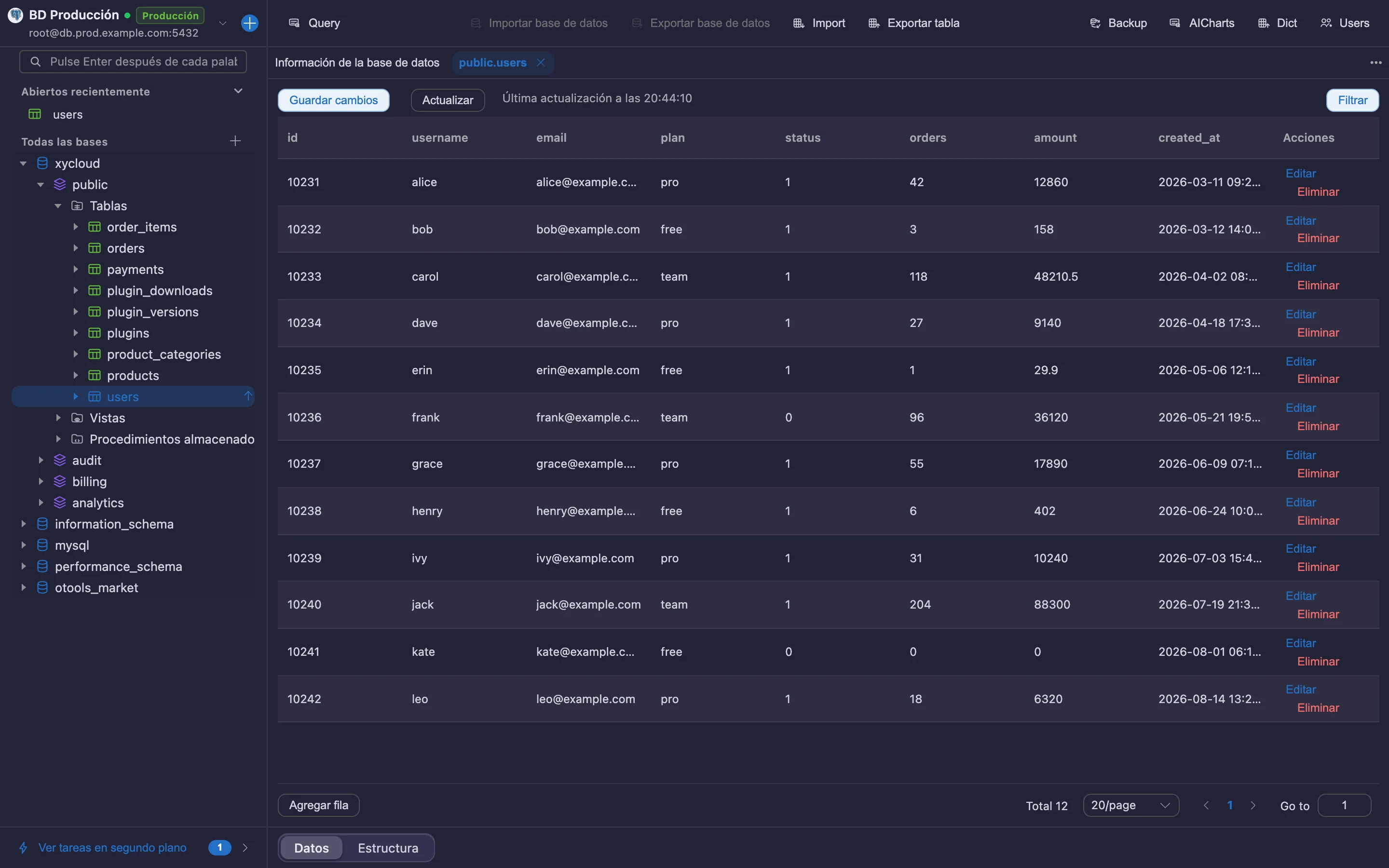This screenshot has width=1389, height=868.
Task: Open the three-dots more options menu
Action: 1376,63
